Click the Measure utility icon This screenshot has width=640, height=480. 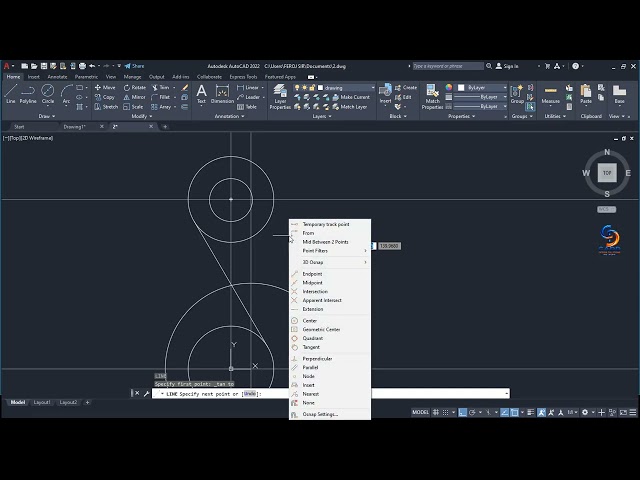pos(550,93)
